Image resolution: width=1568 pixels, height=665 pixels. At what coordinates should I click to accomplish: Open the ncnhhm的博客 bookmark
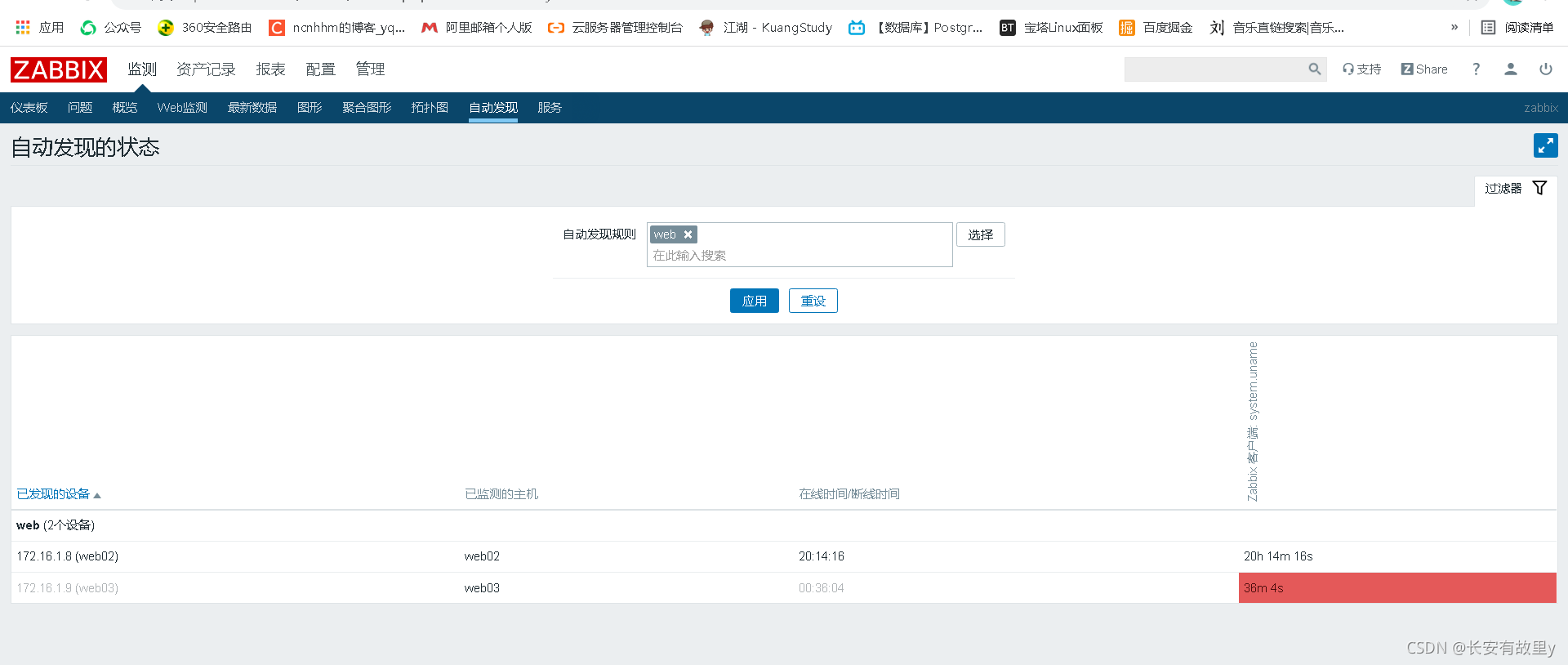[337, 27]
